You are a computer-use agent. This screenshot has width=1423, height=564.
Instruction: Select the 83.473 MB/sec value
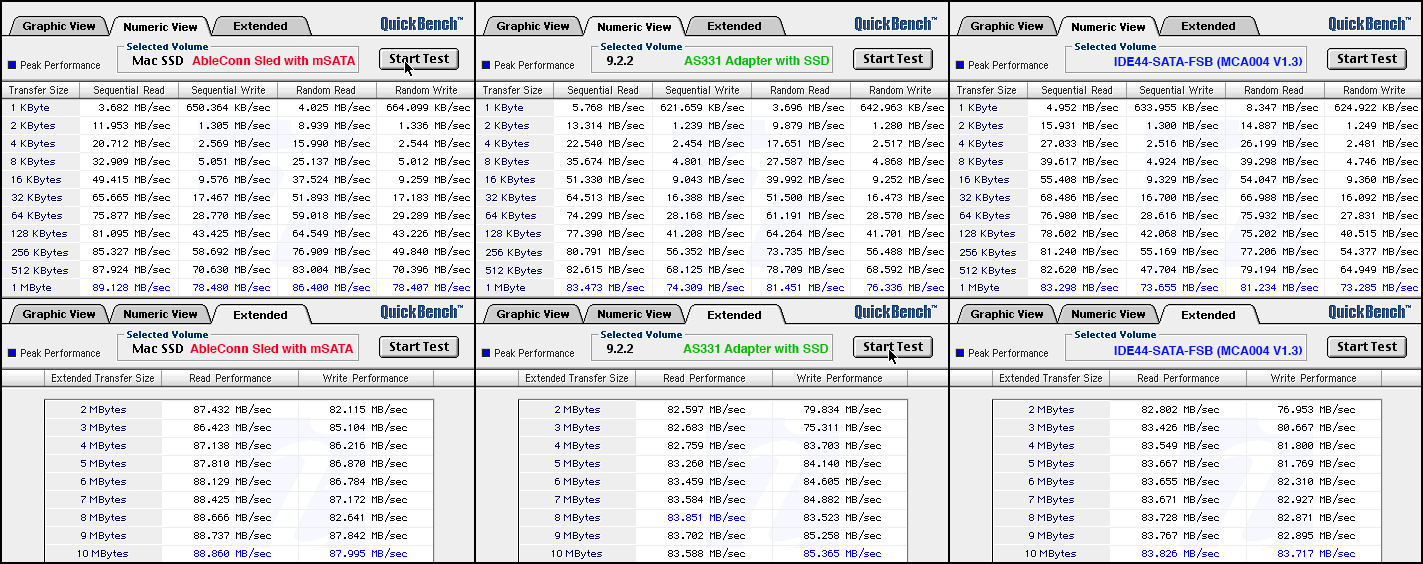point(603,287)
